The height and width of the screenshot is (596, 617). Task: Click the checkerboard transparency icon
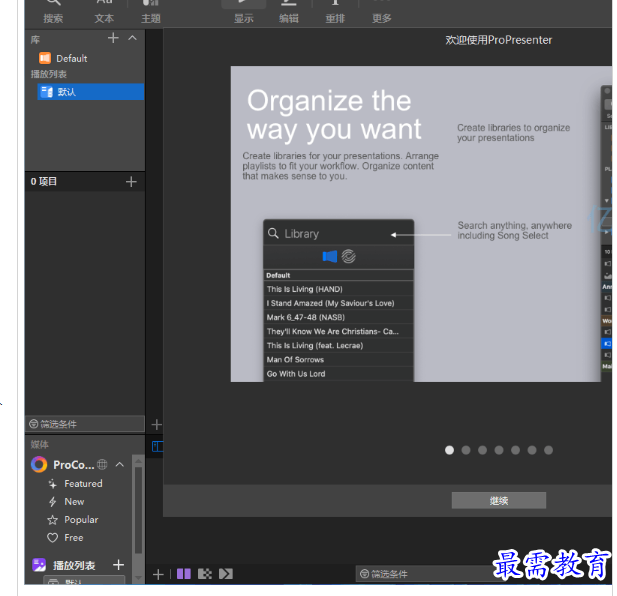click(205, 574)
